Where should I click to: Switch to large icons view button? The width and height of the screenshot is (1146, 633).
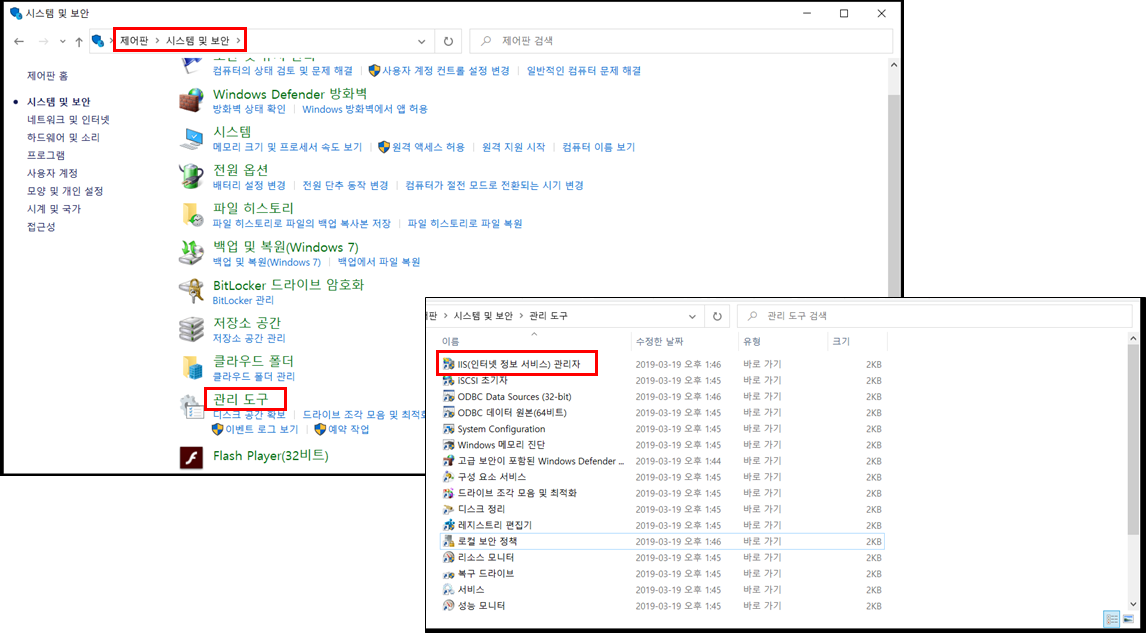[1128, 618]
